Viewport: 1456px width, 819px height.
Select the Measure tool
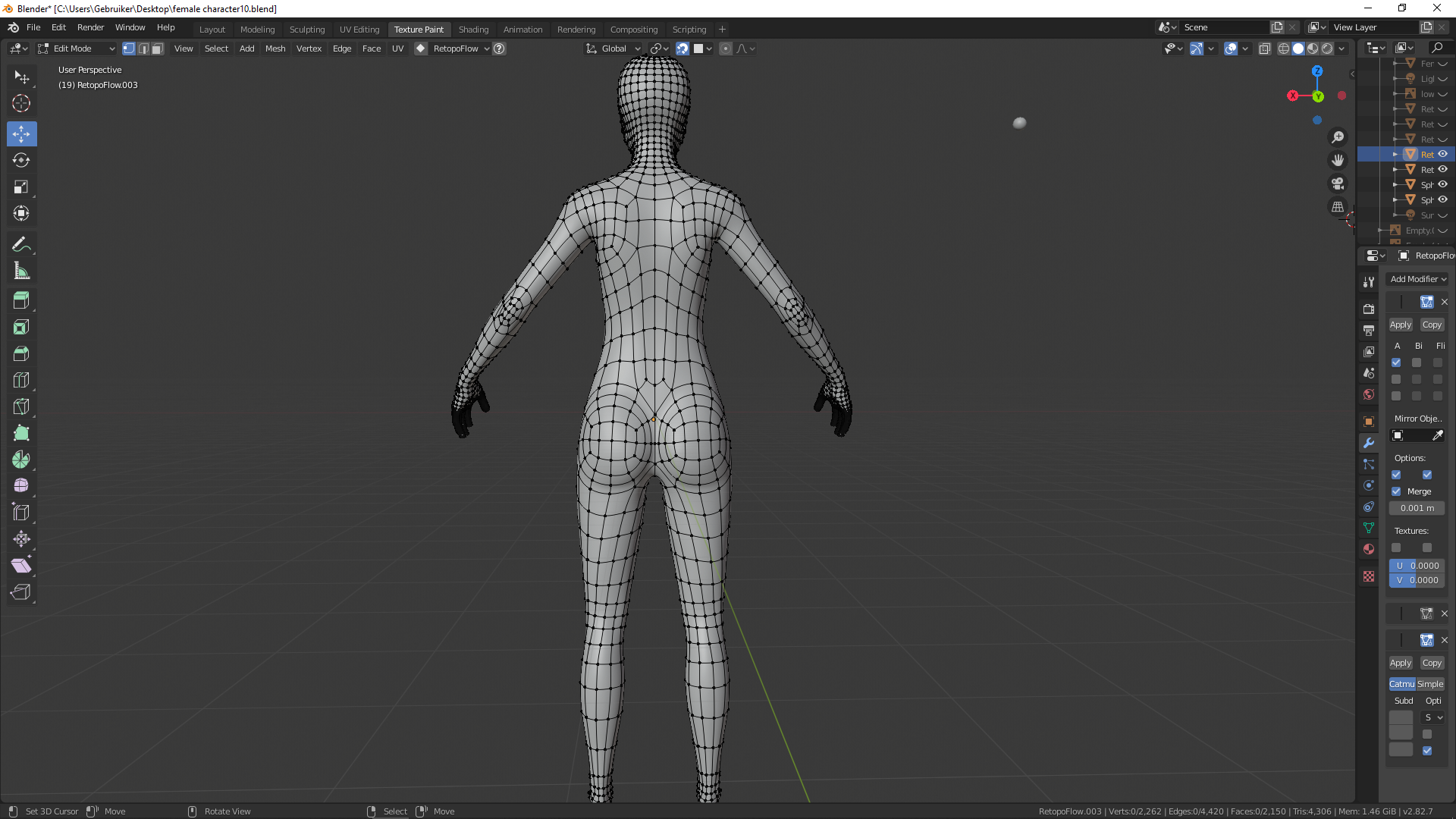coord(21,271)
